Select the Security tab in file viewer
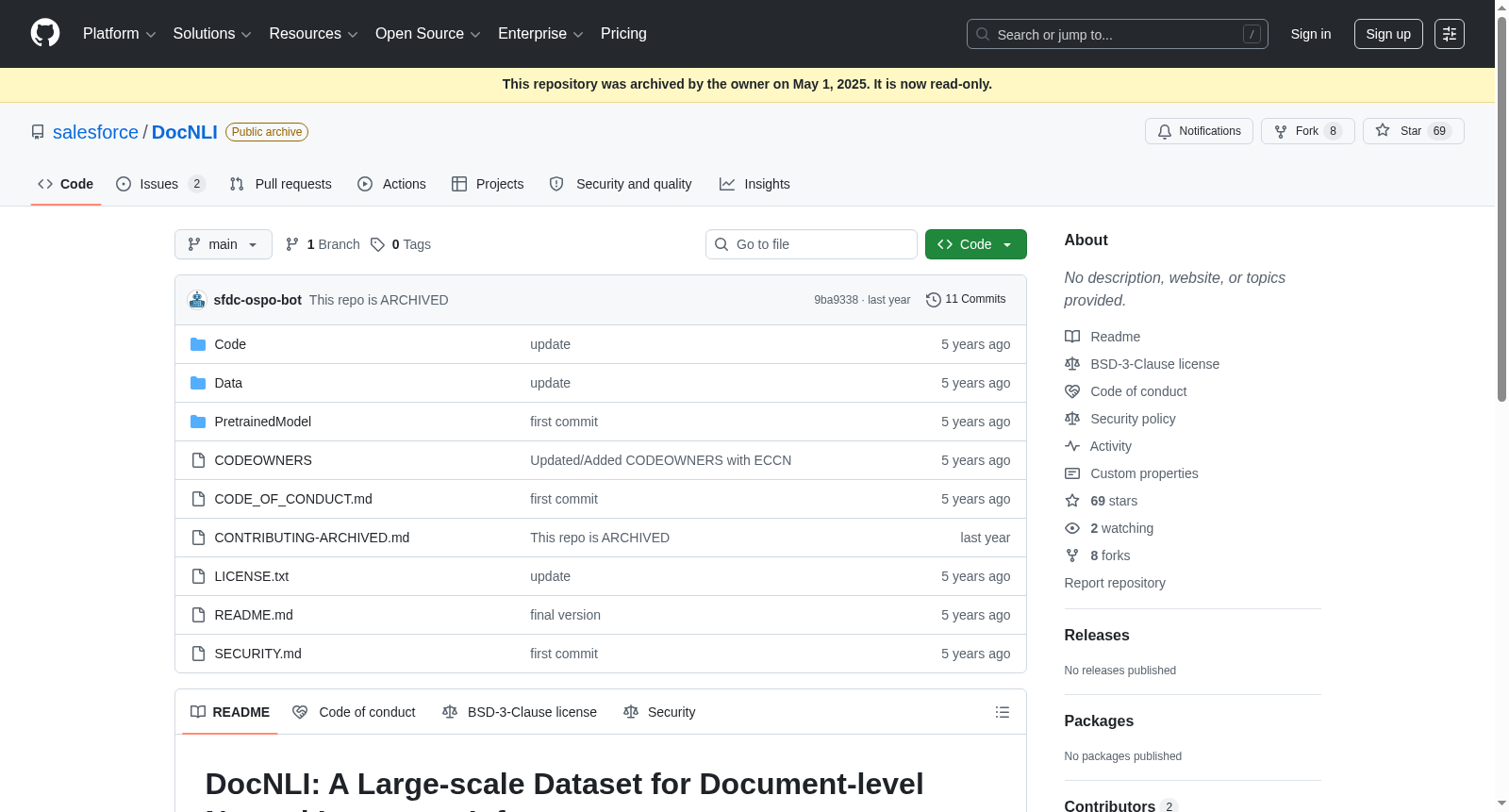This screenshot has width=1509, height=812. 659,712
